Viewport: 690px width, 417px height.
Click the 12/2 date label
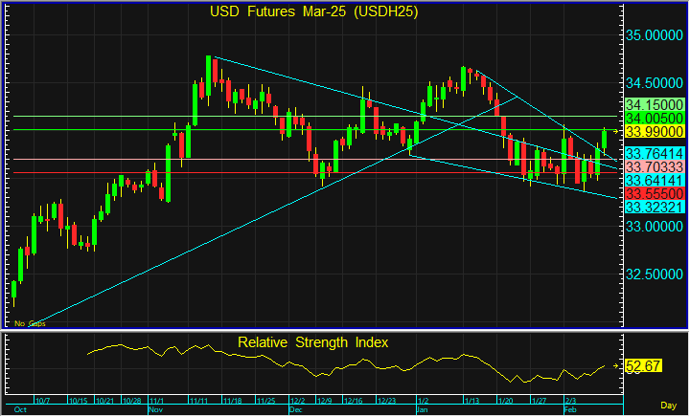pyautogui.click(x=297, y=401)
